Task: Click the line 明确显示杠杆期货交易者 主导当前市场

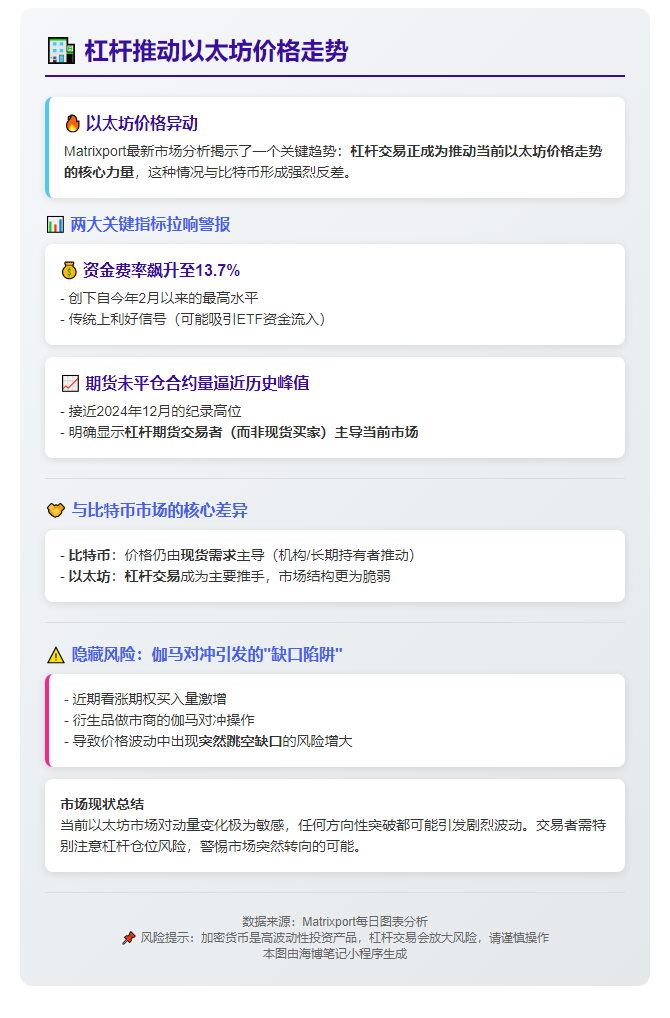Action: click(239, 432)
